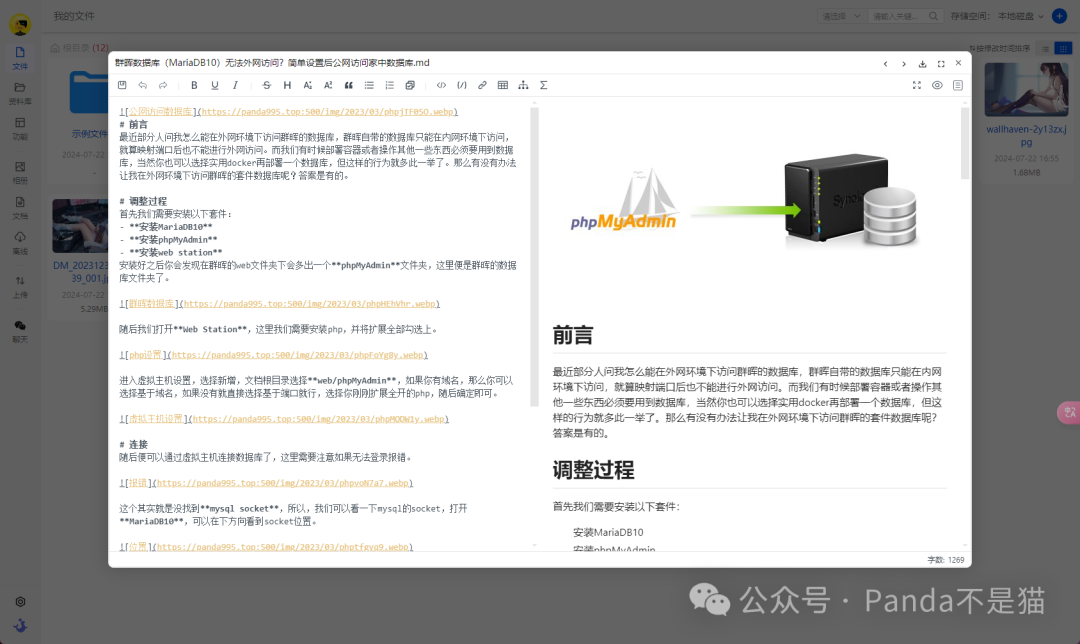Open settings with the sidebar gear icon
This screenshot has width=1080, height=644.
pyautogui.click(x=21, y=601)
